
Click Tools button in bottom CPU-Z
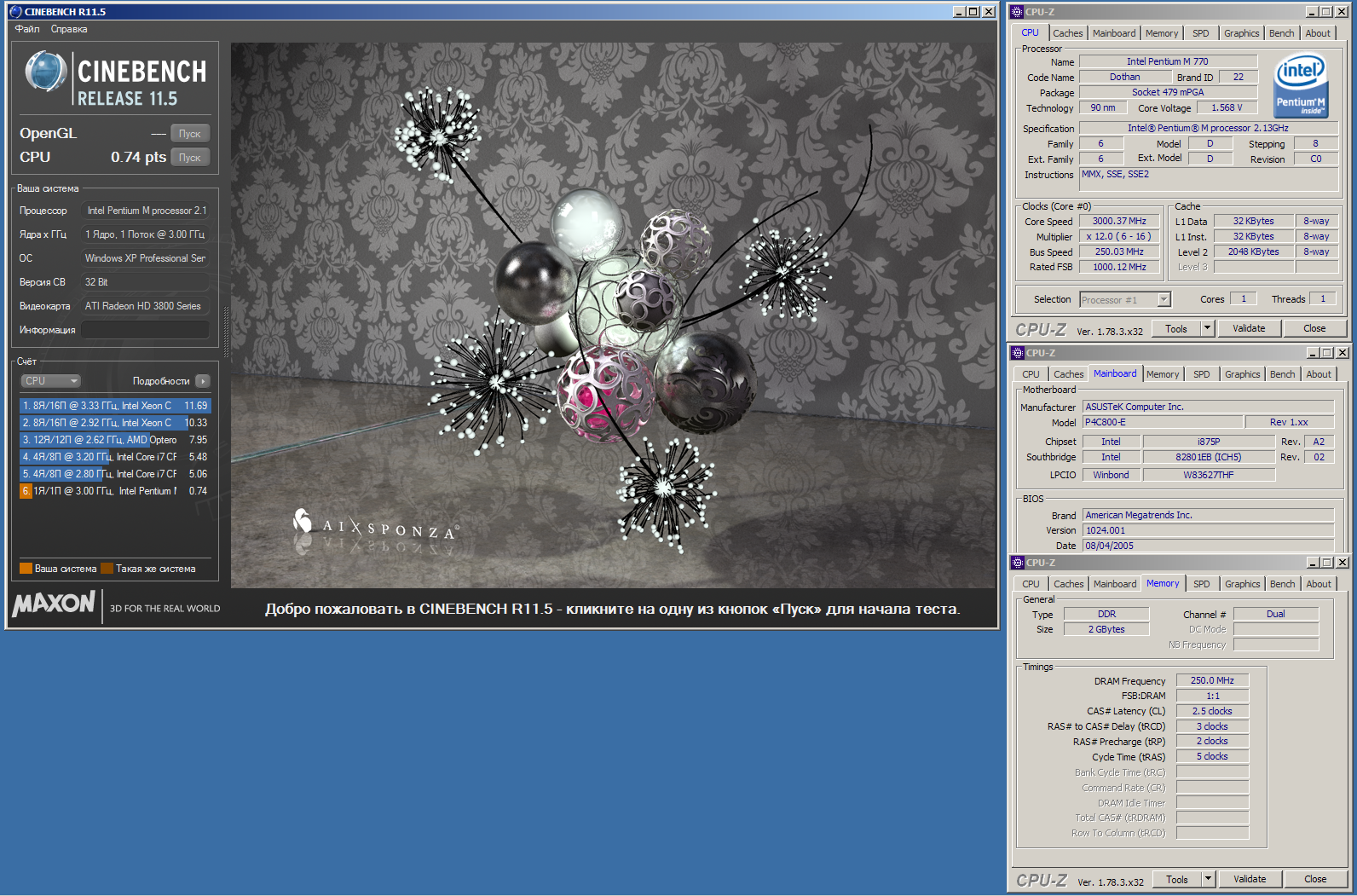click(1177, 879)
